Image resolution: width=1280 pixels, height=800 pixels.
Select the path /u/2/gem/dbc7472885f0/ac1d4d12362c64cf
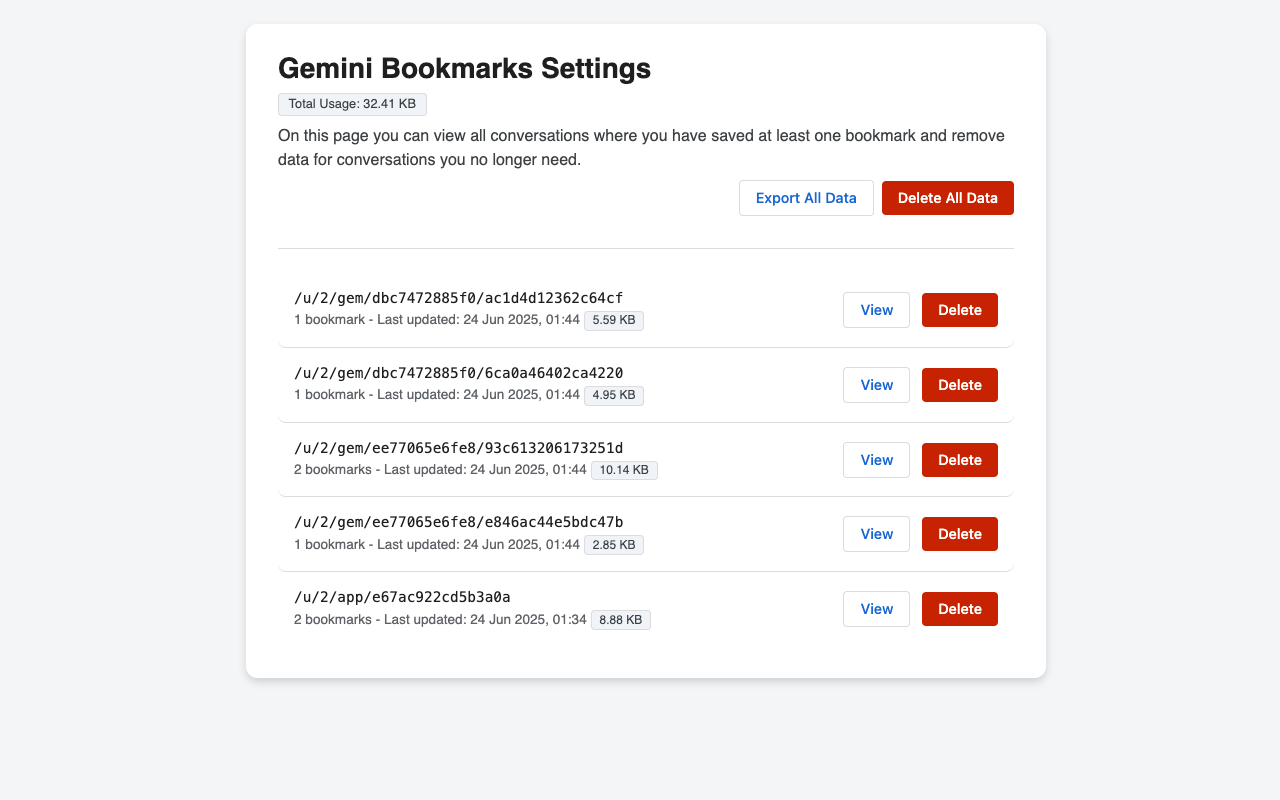pyautogui.click(x=459, y=298)
